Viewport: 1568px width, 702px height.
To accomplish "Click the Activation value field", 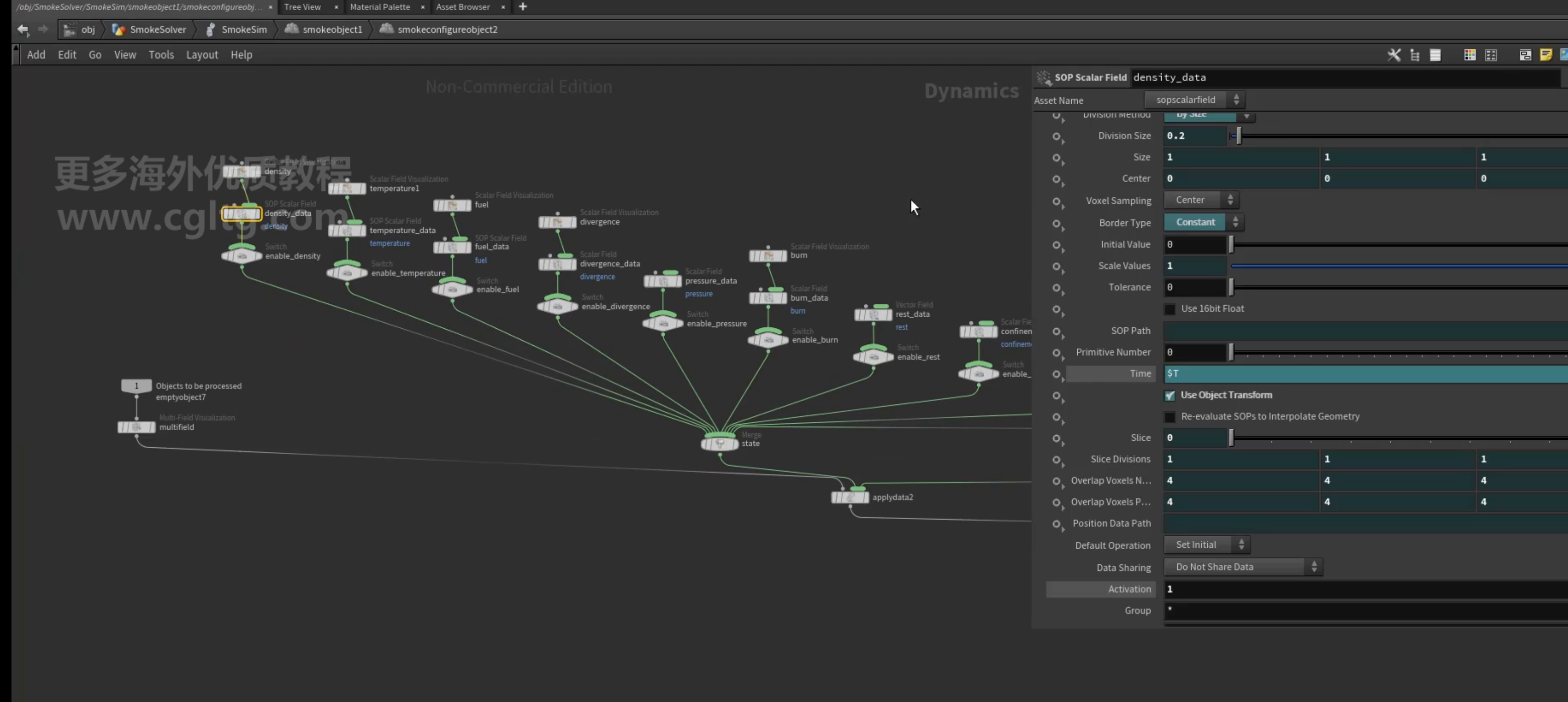I will (x=1365, y=590).
